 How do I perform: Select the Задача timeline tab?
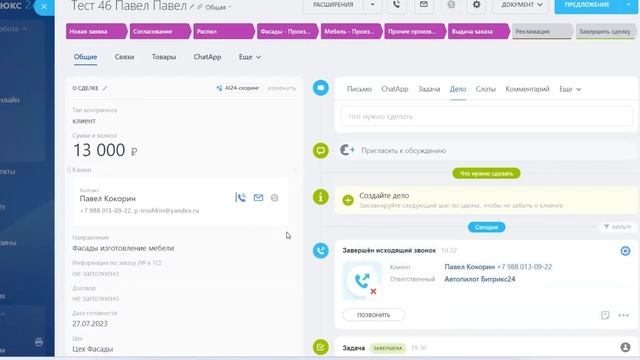[x=429, y=89]
